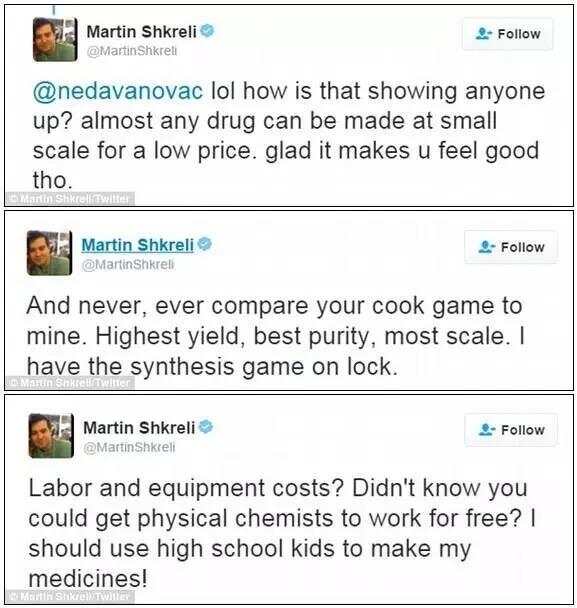
Task: Click the profile avatar in first tweet
Action: pyautogui.click(x=55, y=40)
